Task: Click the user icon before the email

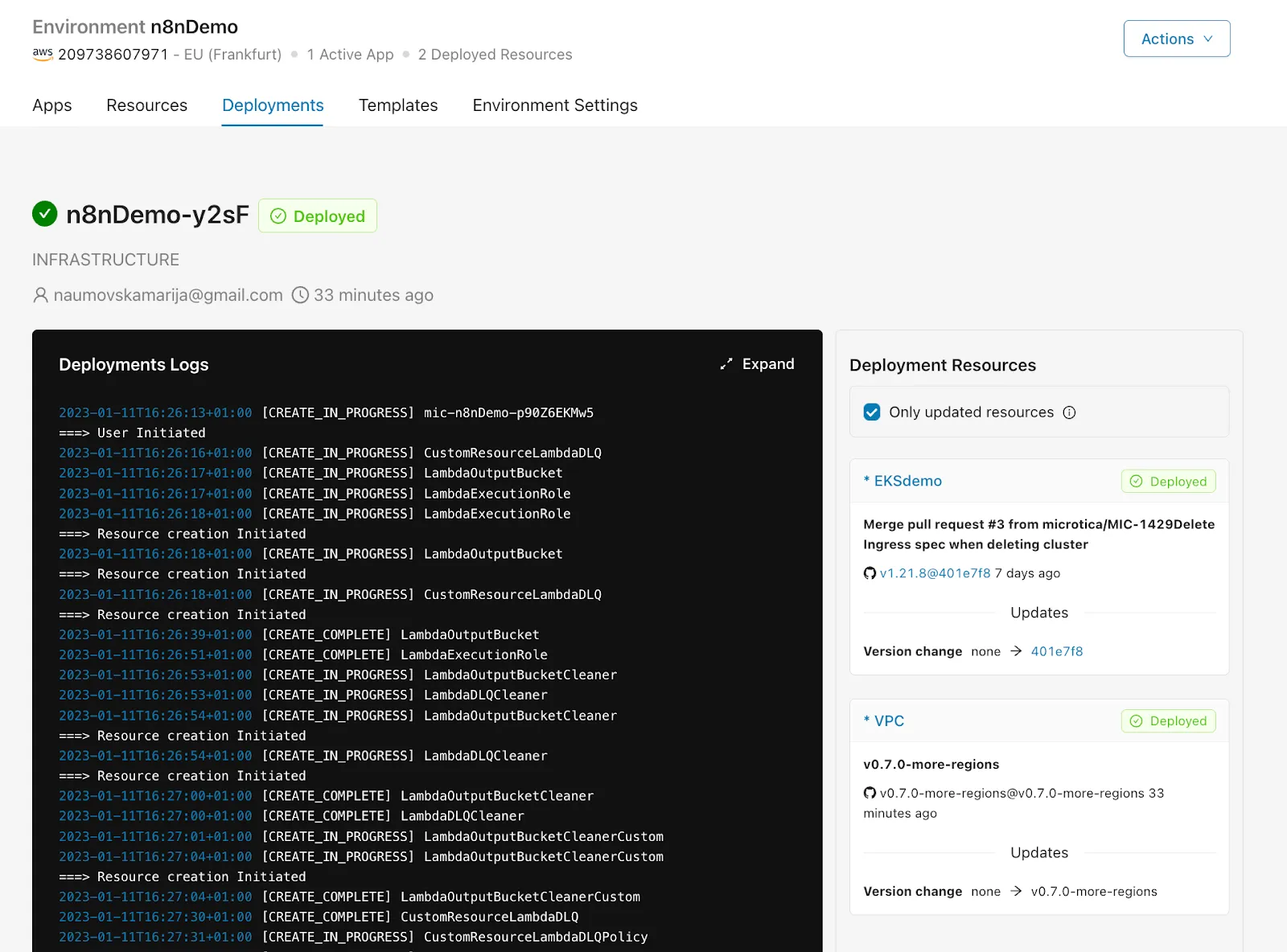Action: (x=40, y=295)
